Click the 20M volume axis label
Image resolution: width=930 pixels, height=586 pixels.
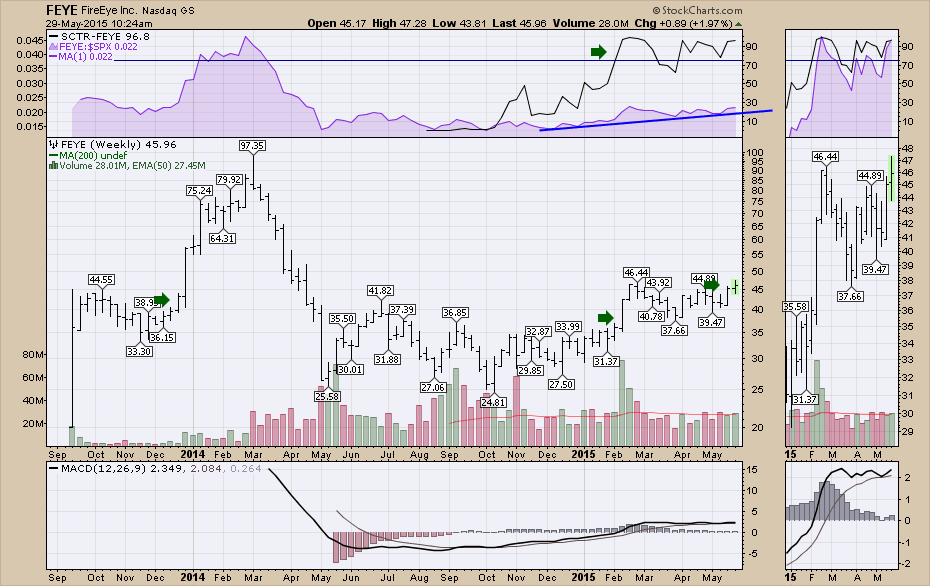click(x=33, y=423)
